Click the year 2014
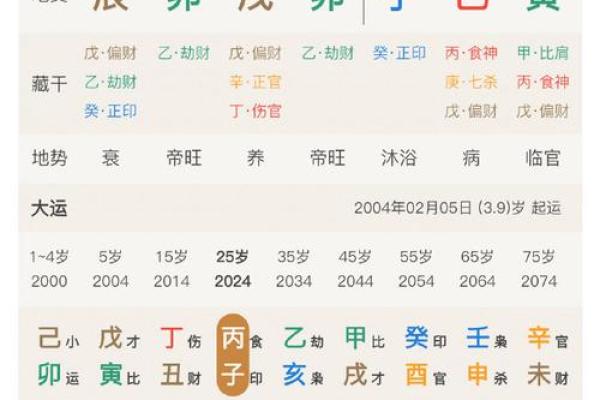600x400 pixels. (x=172, y=282)
